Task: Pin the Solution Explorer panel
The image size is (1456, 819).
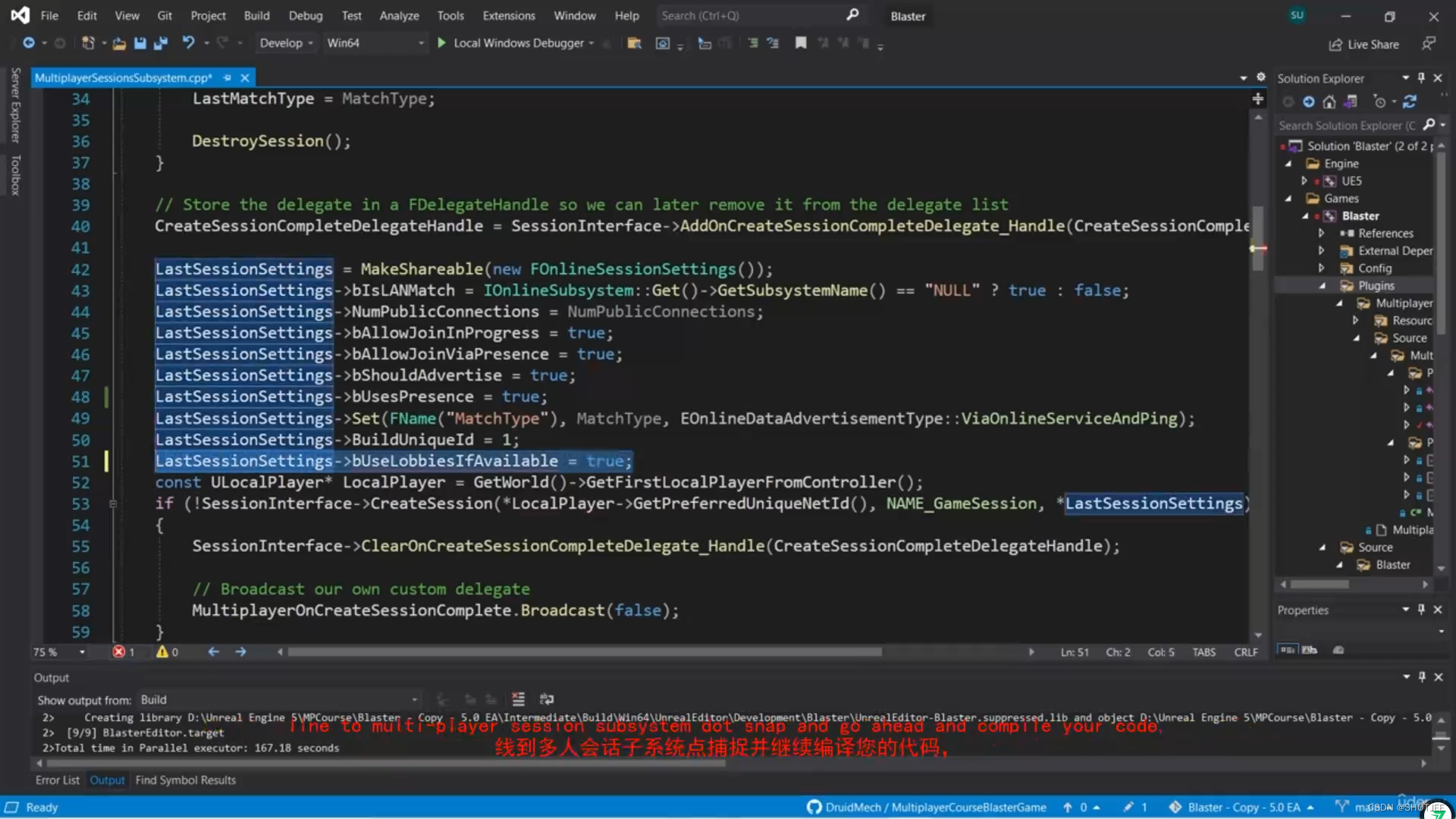Action: pyautogui.click(x=1421, y=78)
